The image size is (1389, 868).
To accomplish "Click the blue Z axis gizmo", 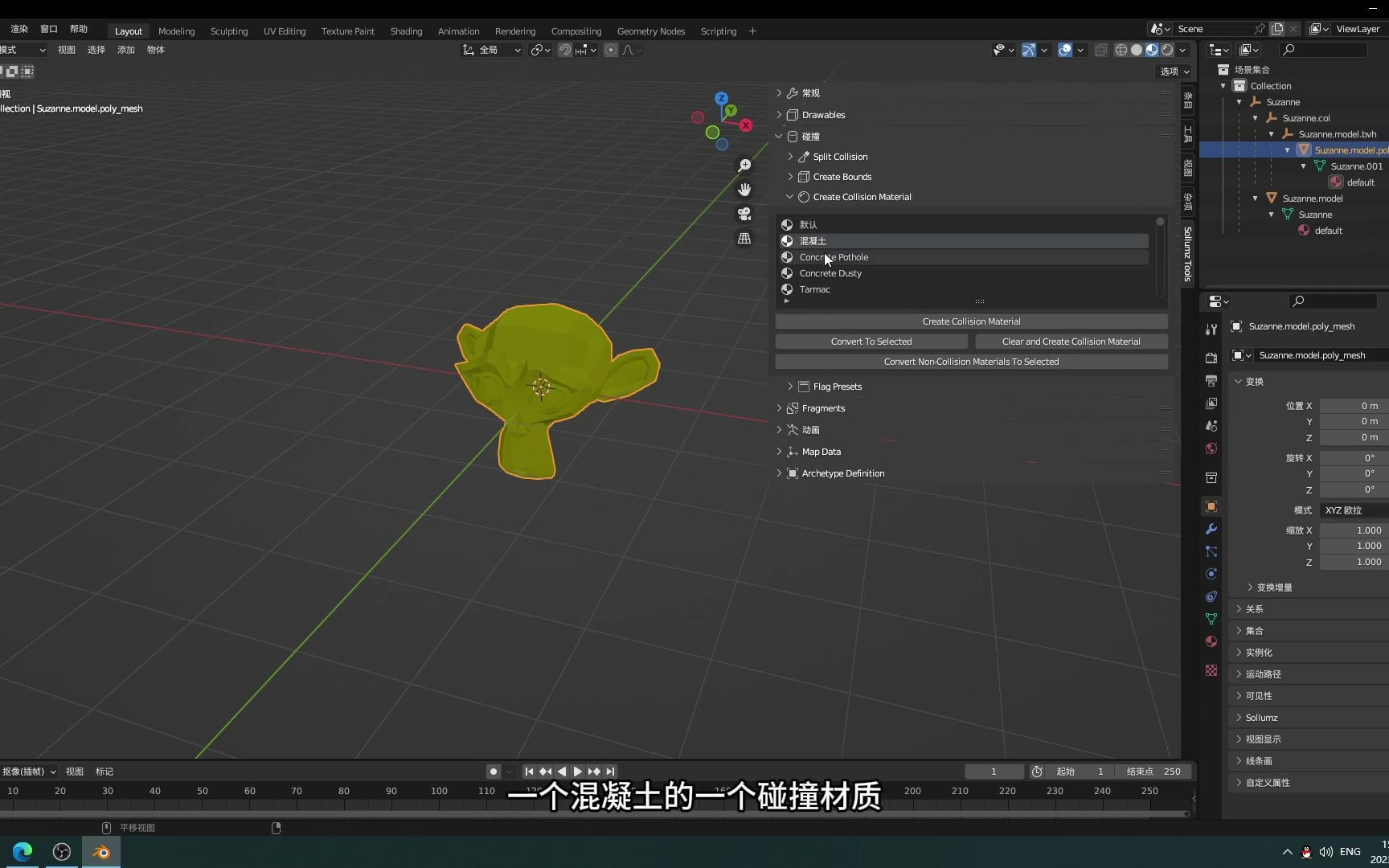I will (721, 98).
